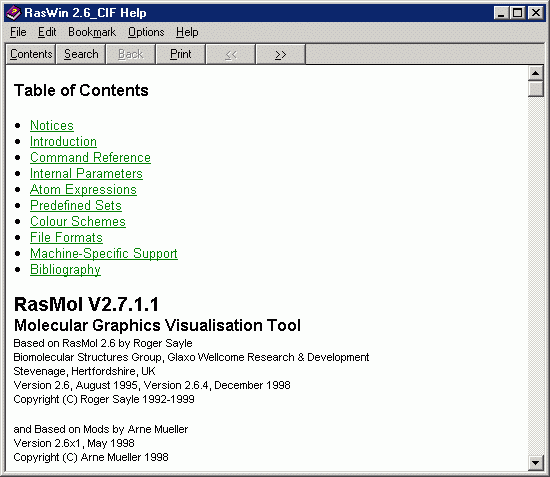This screenshot has height=477, width=550.
Task: Open the Bookmark menu
Action: tap(92, 32)
